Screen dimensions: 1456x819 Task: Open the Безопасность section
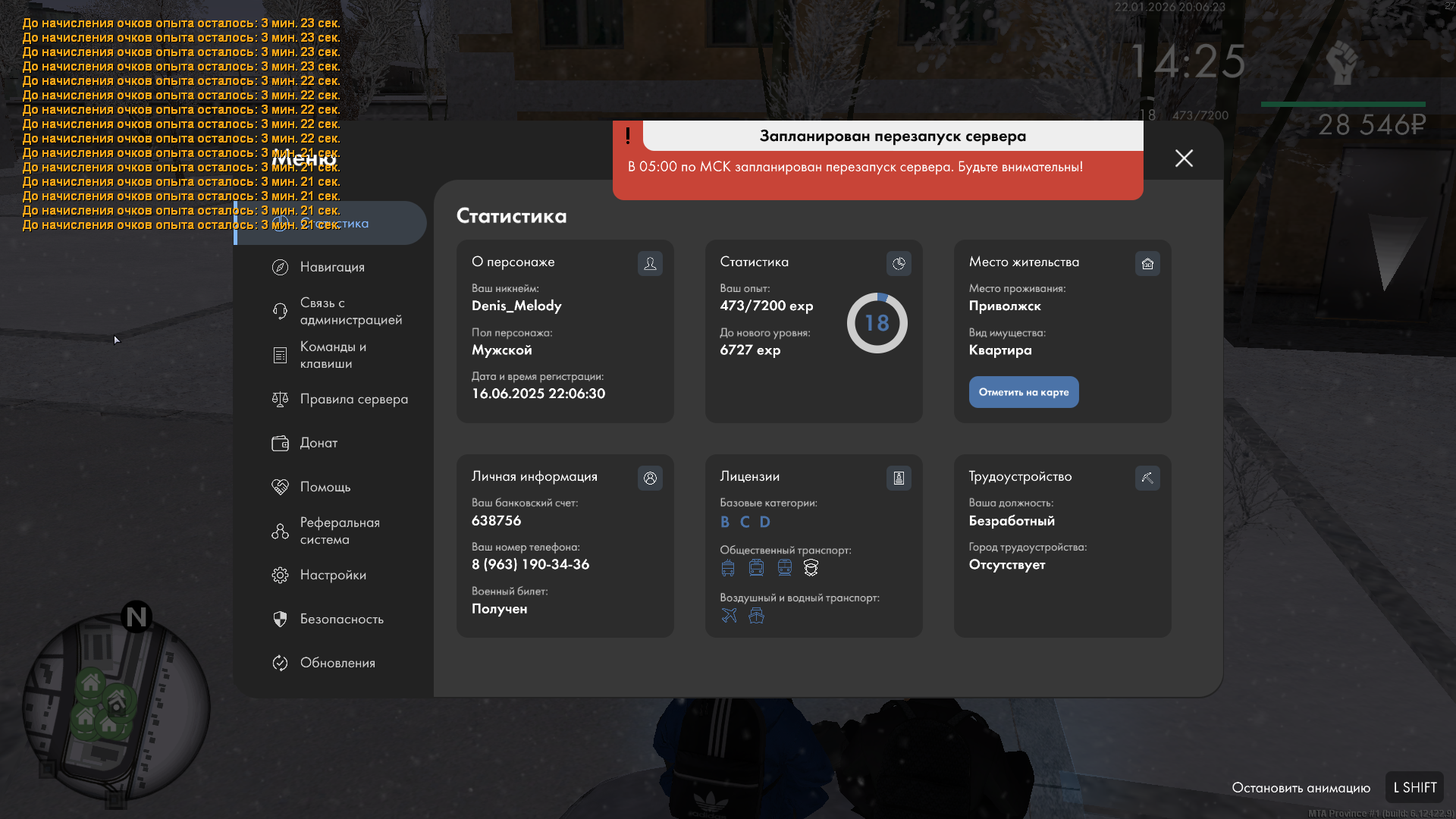[341, 619]
